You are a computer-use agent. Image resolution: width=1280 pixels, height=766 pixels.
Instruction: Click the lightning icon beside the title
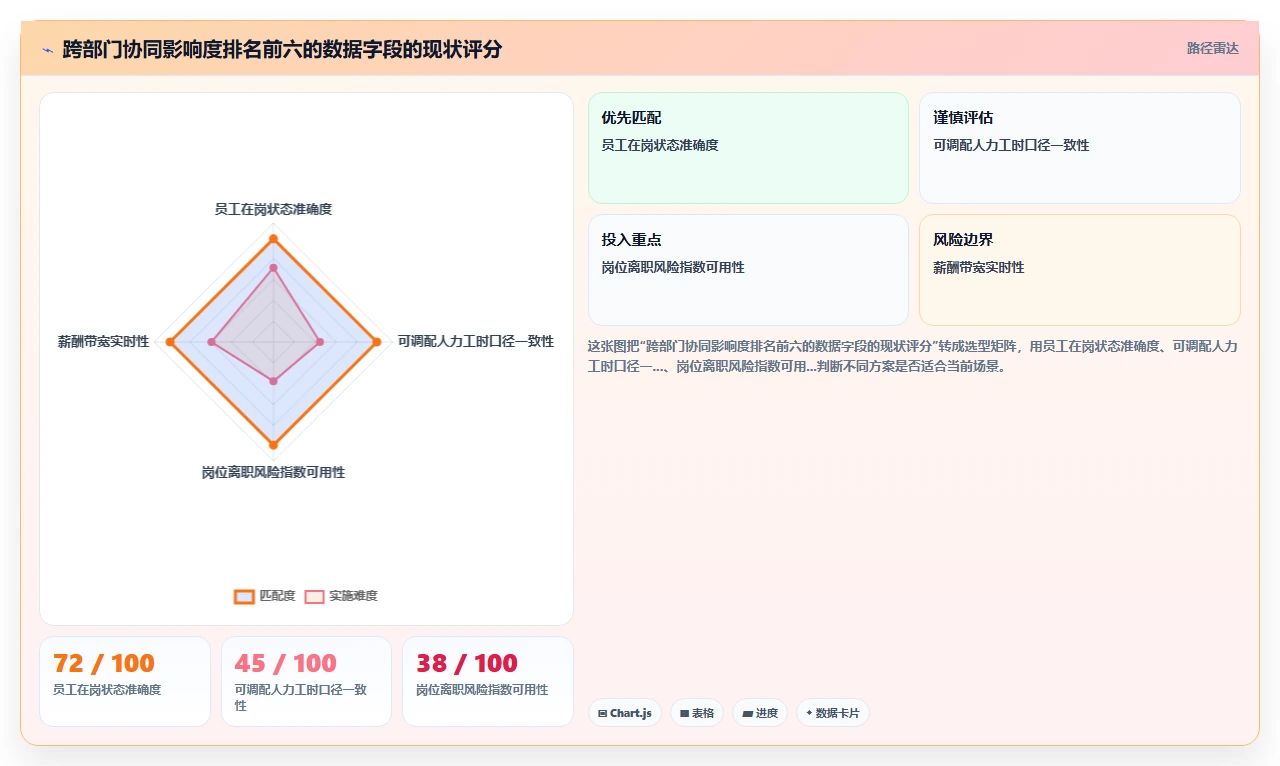47,49
